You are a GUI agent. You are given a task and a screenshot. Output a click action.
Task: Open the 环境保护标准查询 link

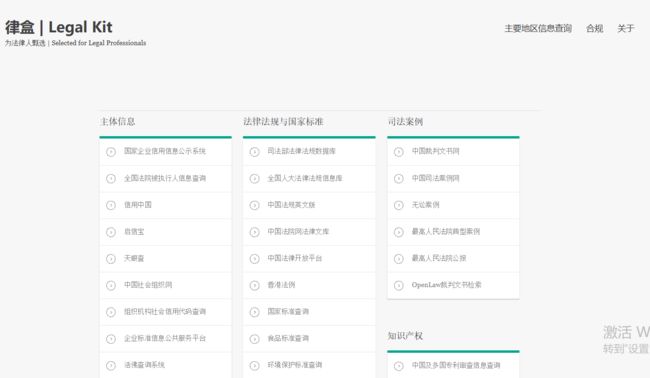coord(295,365)
